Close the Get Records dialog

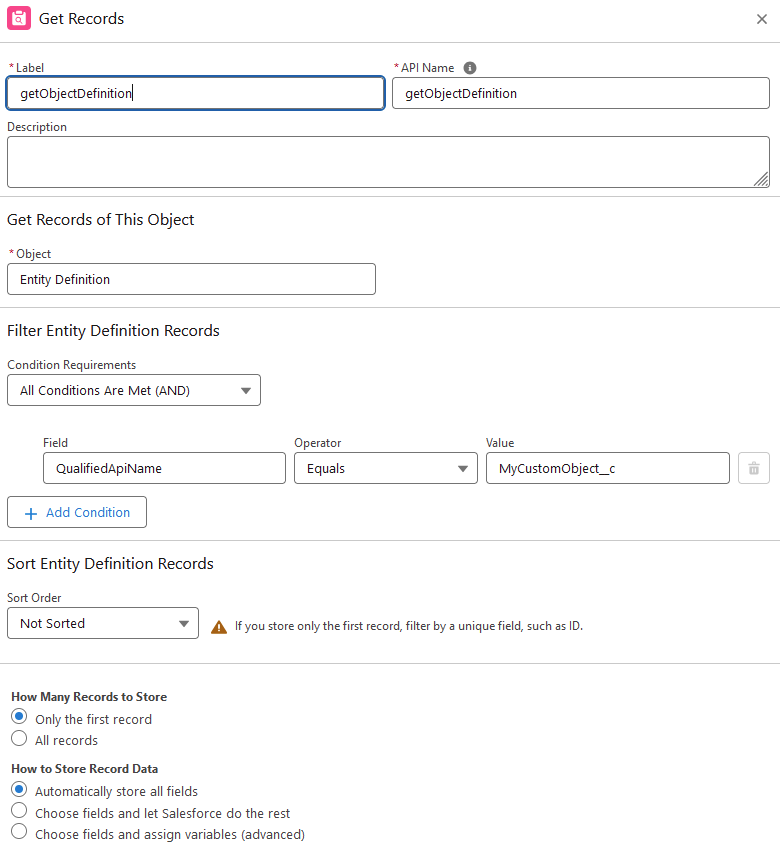point(761,19)
